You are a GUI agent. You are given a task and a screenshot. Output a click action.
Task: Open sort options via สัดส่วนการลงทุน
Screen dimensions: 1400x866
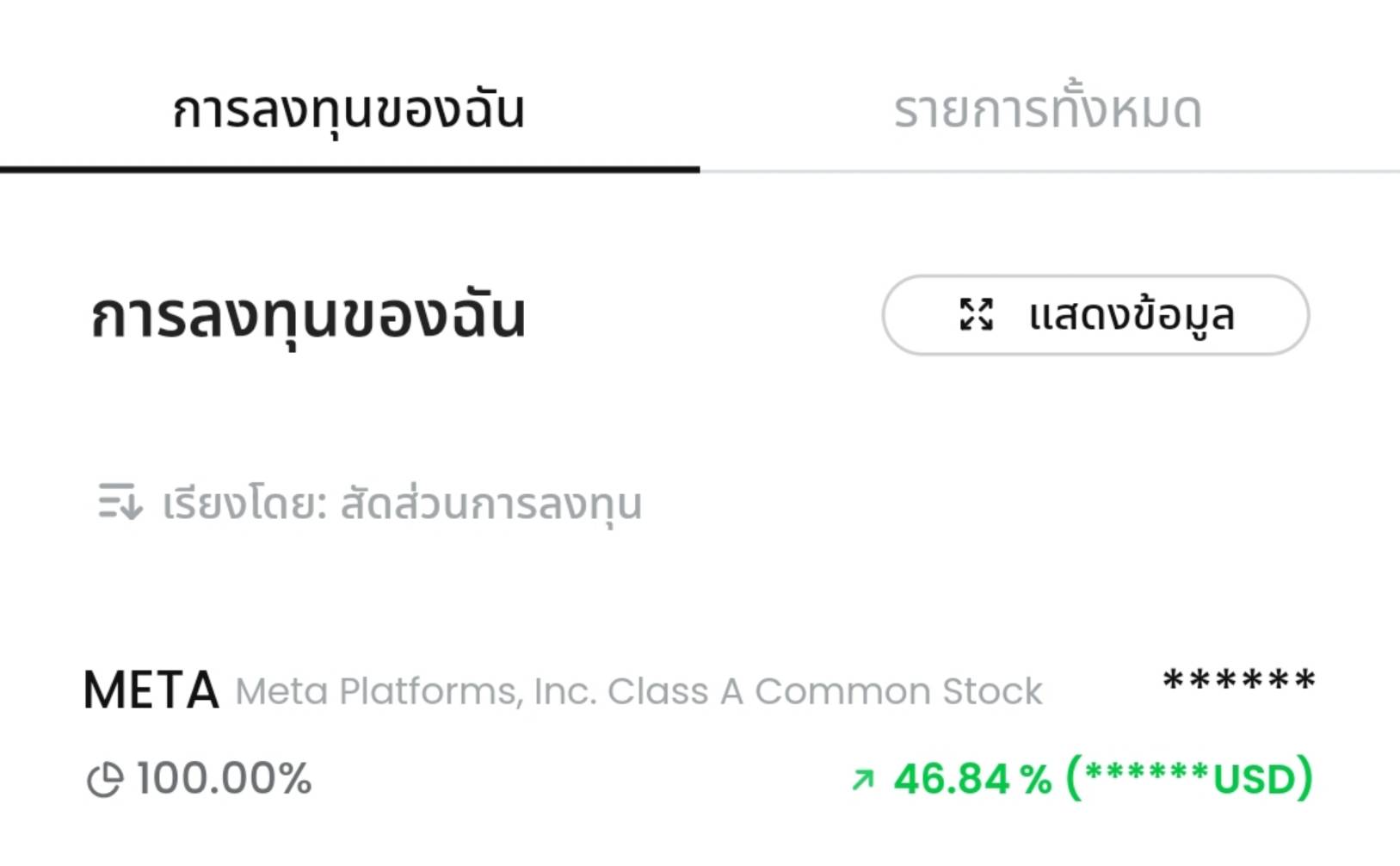click(x=490, y=504)
